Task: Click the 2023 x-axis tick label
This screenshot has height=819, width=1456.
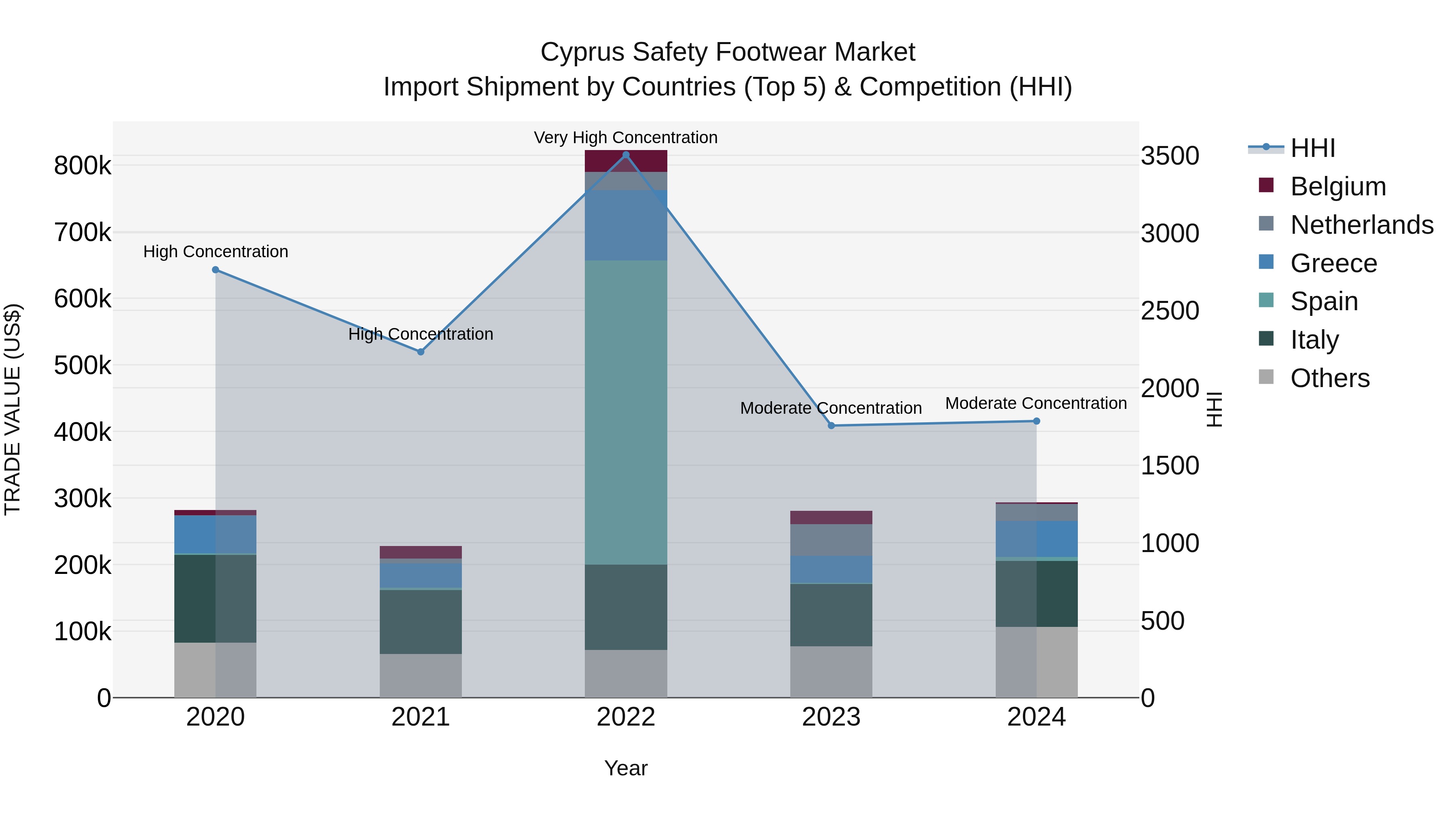Action: point(831,717)
